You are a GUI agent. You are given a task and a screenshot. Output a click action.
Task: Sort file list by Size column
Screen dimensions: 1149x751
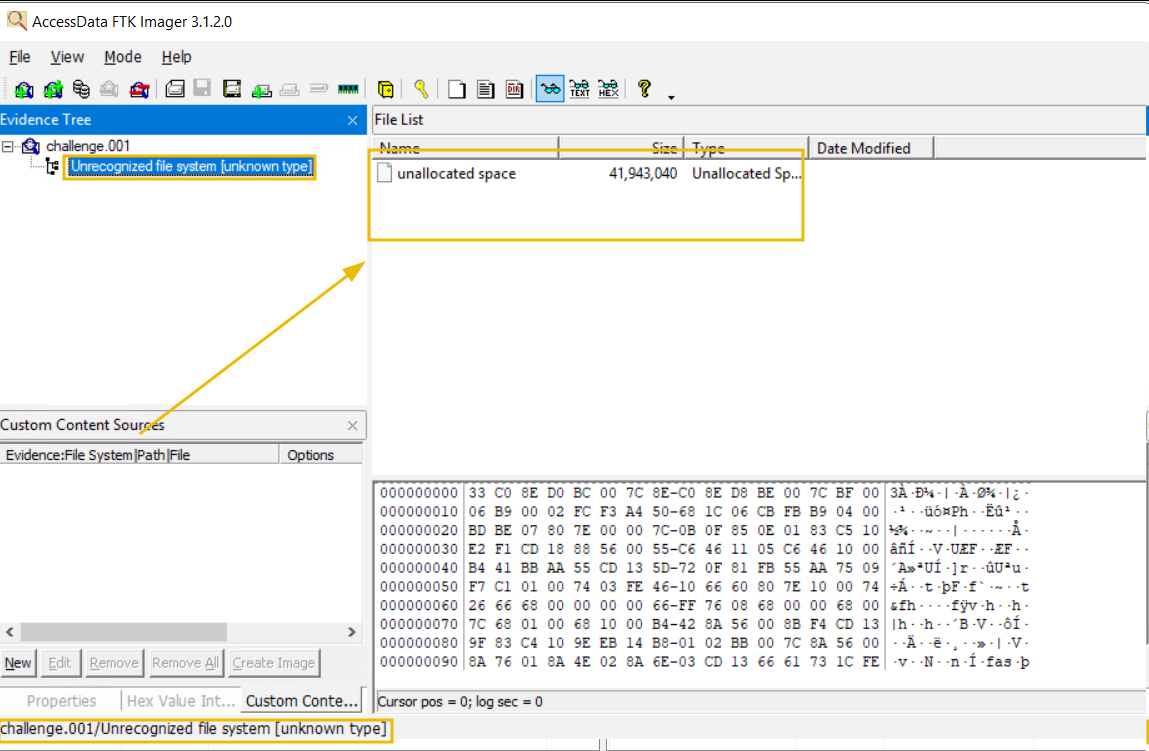[x=621, y=148]
